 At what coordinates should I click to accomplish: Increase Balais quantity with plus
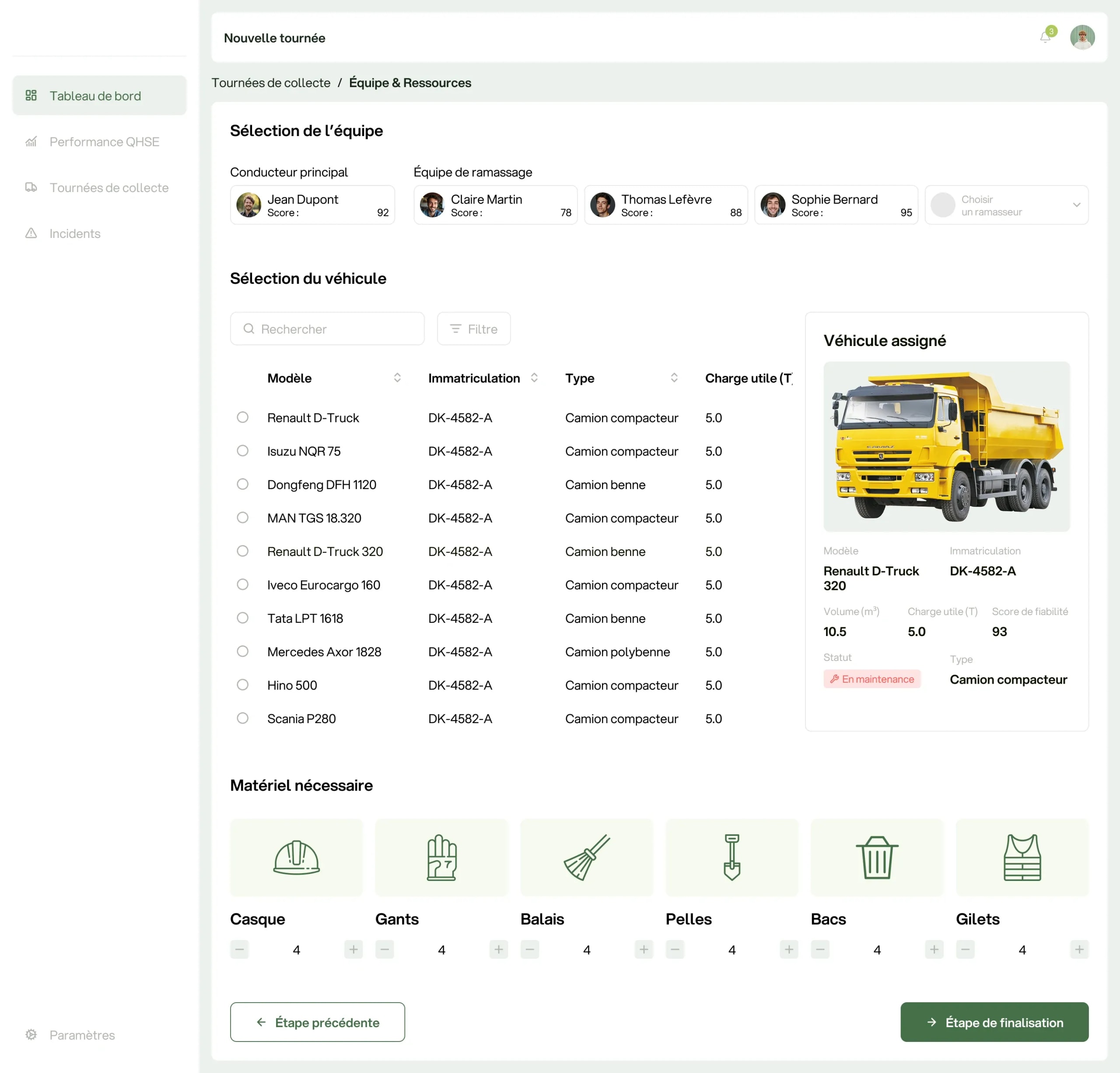coord(644,949)
